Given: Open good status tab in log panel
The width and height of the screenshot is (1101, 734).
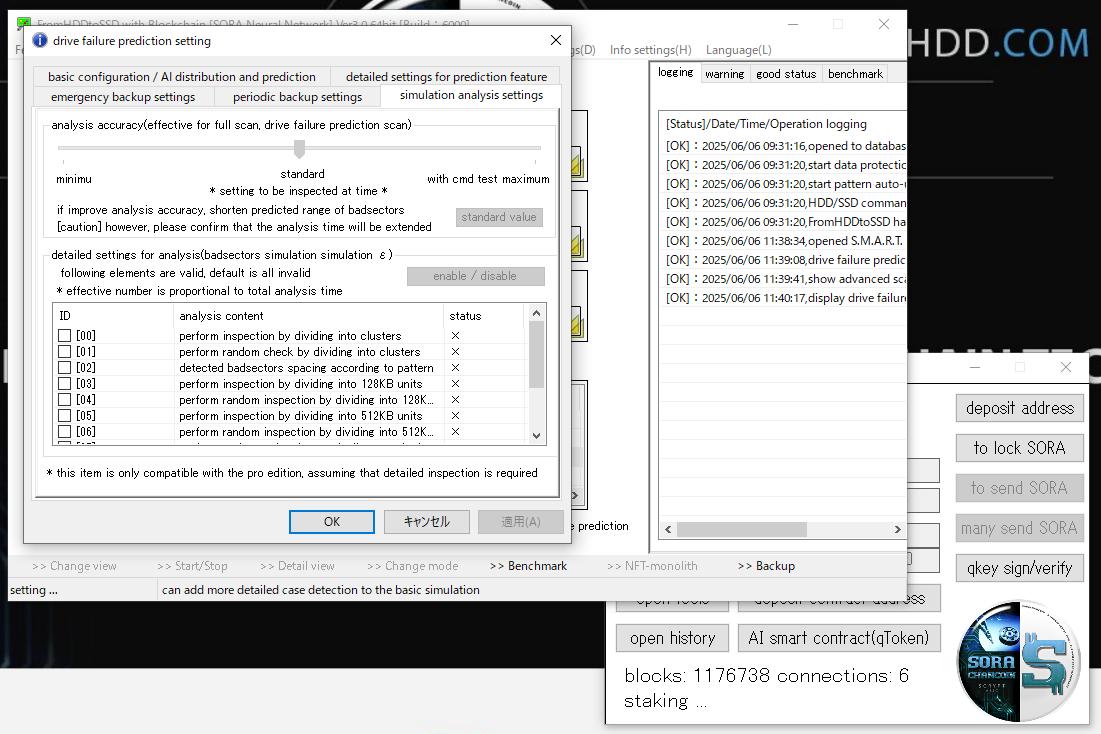Looking at the screenshot, I should [786, 74].
